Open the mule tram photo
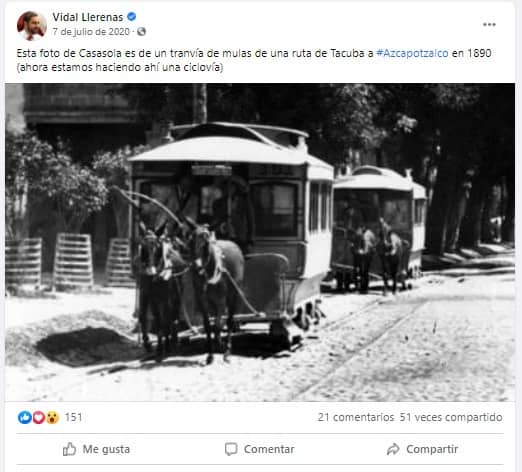 [260, 242]
